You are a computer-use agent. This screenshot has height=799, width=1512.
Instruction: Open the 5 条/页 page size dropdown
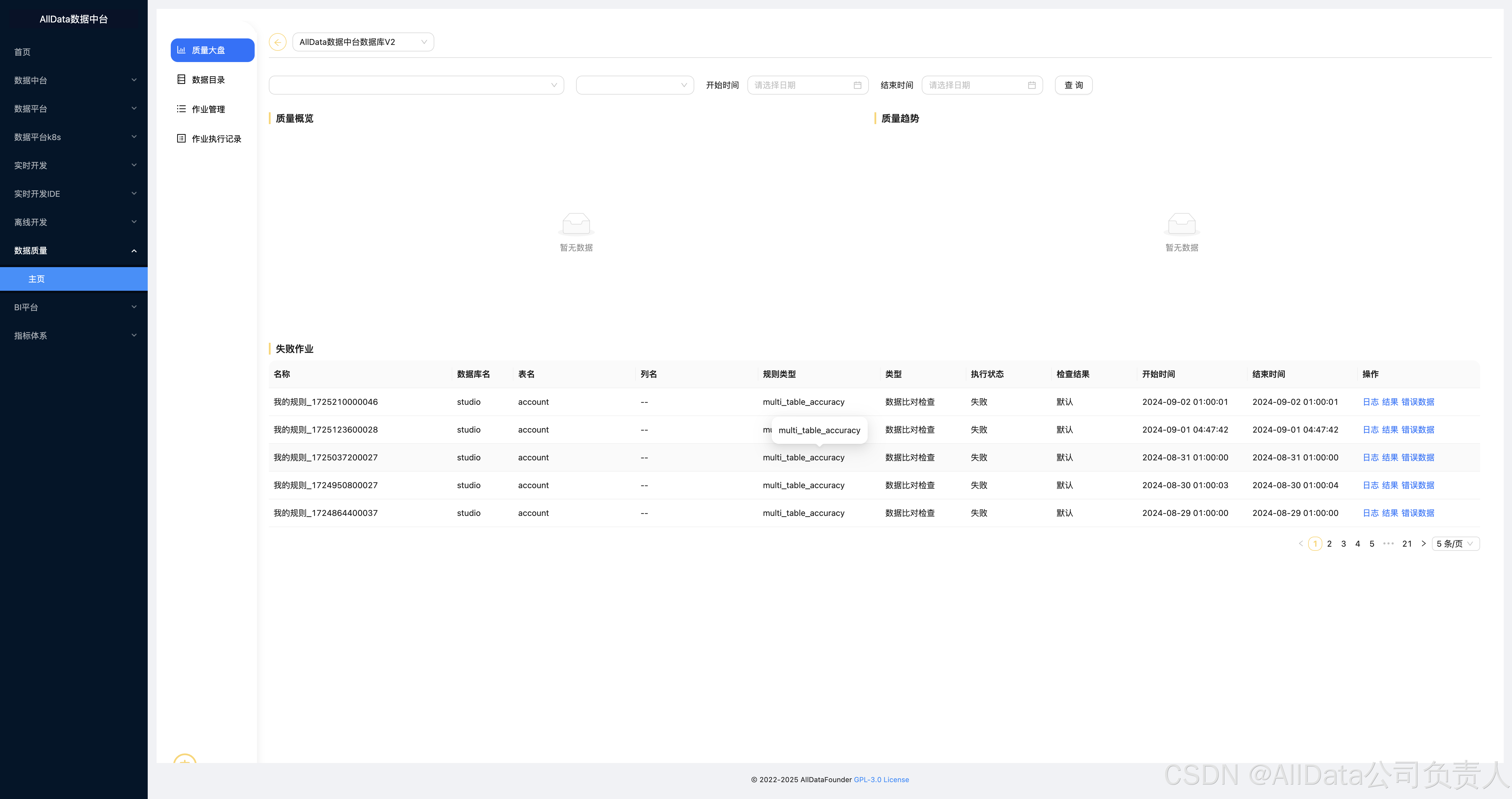(x=1455, y=544)
